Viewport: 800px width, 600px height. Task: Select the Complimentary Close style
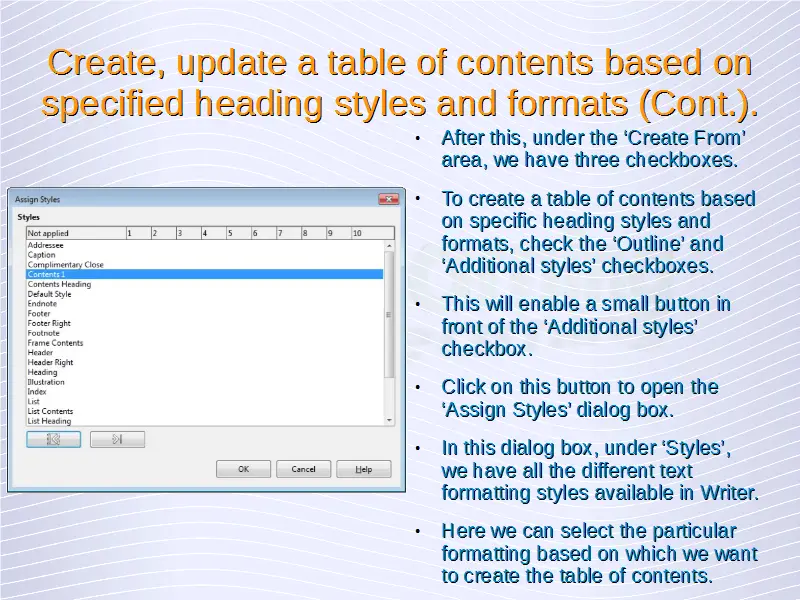pyautogui.click(x=65, y=265)
